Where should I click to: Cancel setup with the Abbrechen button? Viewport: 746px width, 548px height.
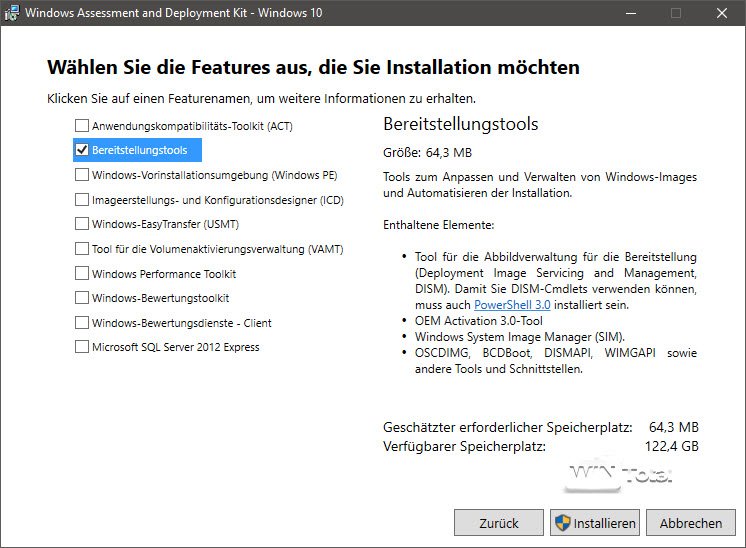coord(690,523)
